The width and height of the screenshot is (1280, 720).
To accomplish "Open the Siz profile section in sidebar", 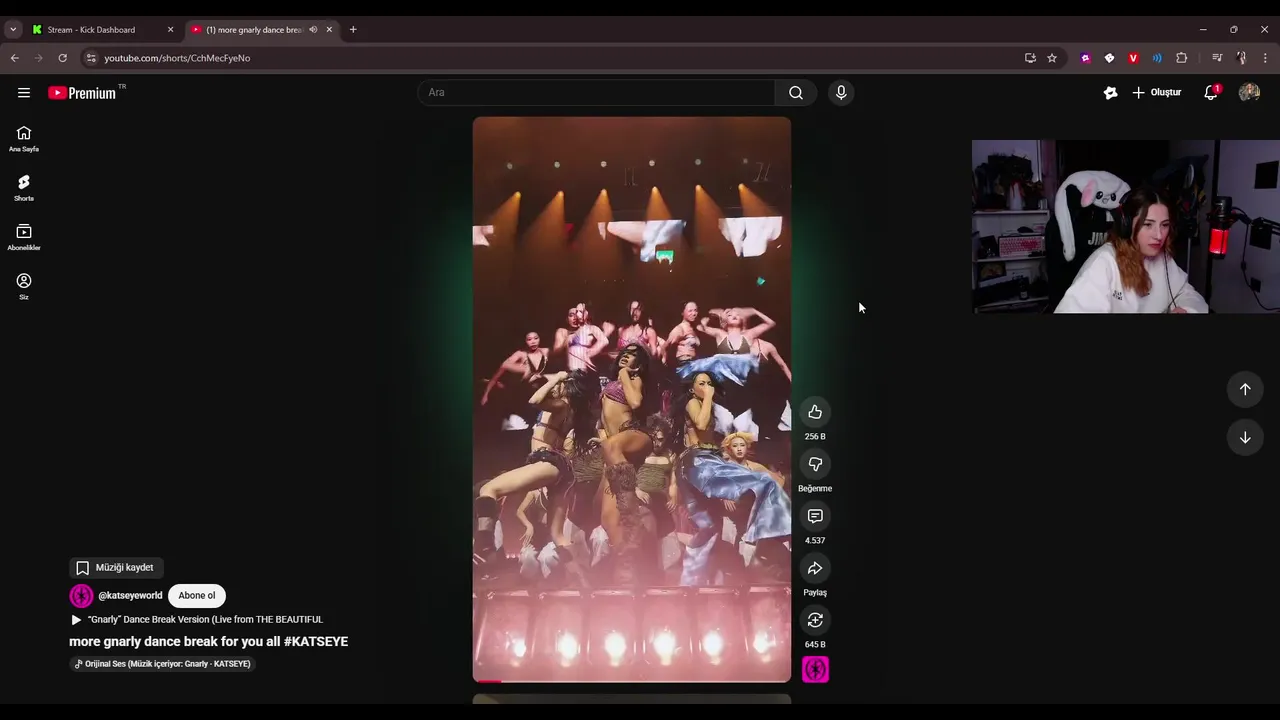I will point(24,286).
